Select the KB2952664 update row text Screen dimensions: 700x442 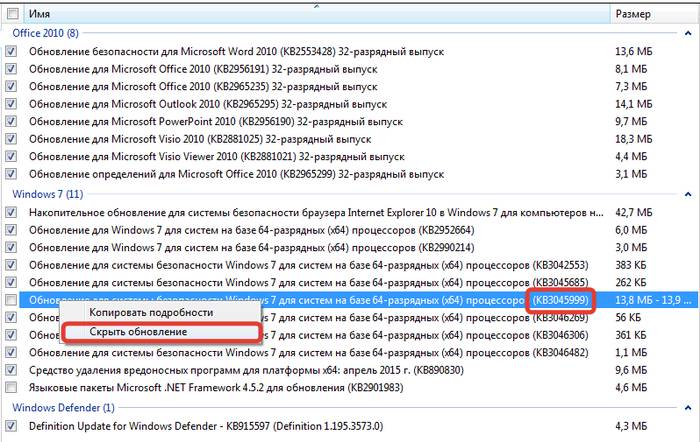click(x=251, y=230)
